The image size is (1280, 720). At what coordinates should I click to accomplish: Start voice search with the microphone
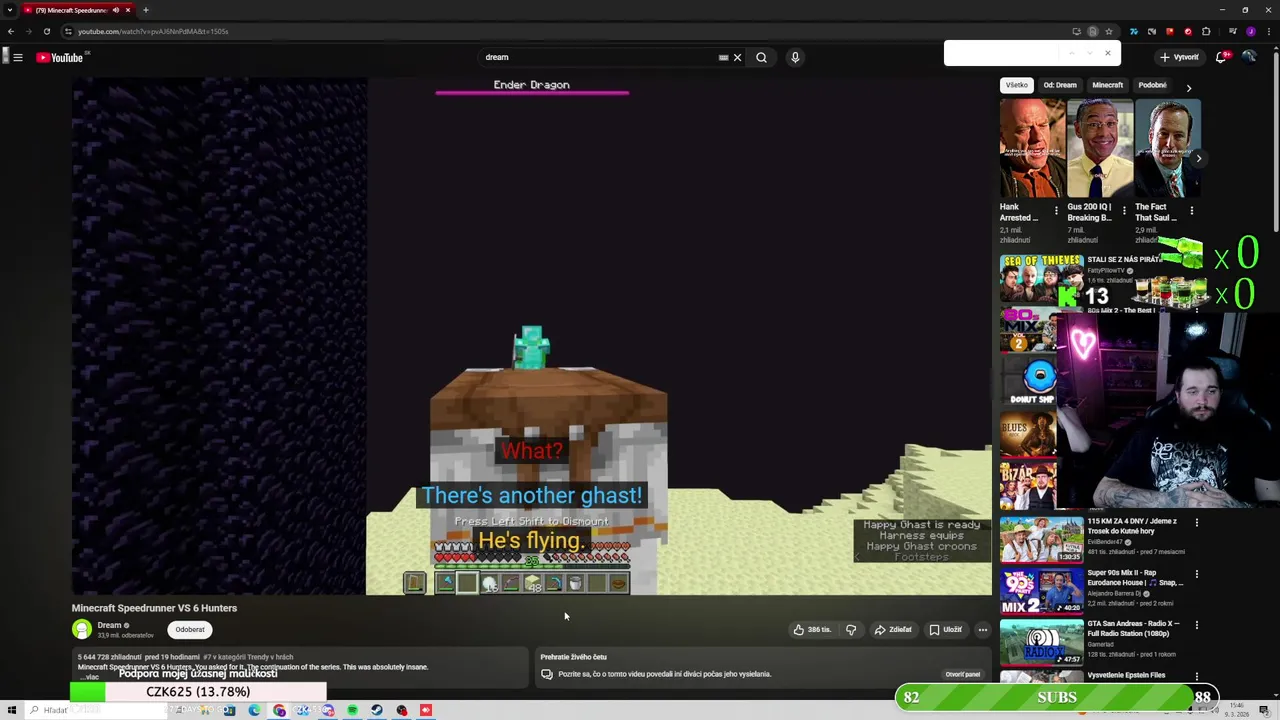[795, 57]
